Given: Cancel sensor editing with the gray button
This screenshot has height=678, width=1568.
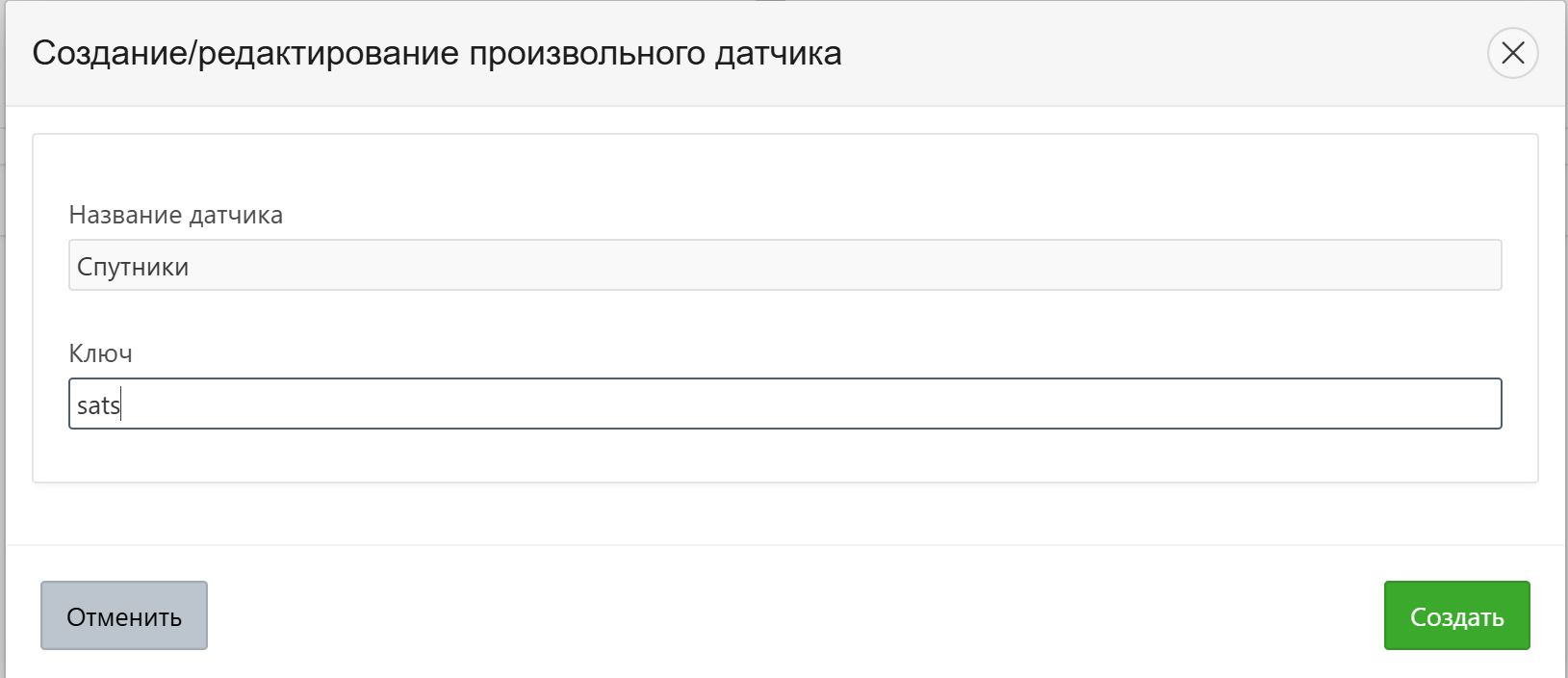Looking at the screenshot, I should (x=124, y=615).
